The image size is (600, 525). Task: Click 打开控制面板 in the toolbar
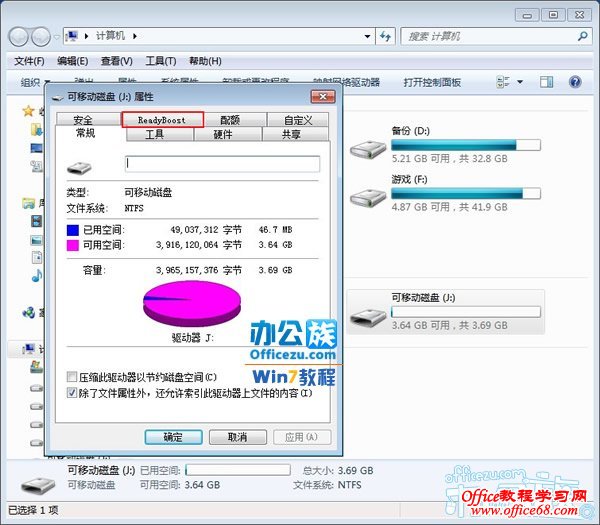pyautogui.click(x=432, y=82)
